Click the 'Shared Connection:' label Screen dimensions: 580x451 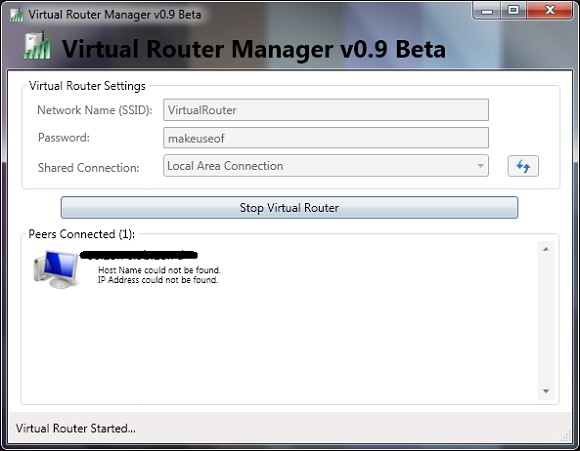(88, 168)
